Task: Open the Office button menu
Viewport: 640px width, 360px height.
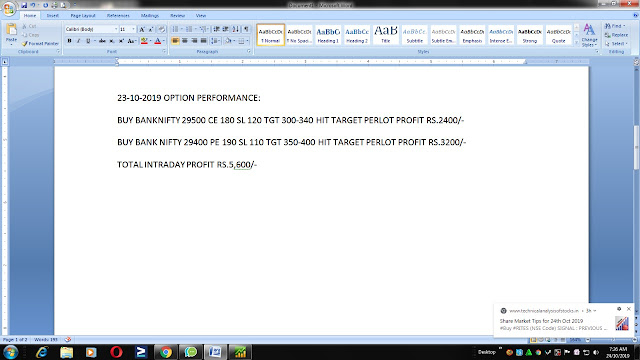Action: tap(9, 8)
